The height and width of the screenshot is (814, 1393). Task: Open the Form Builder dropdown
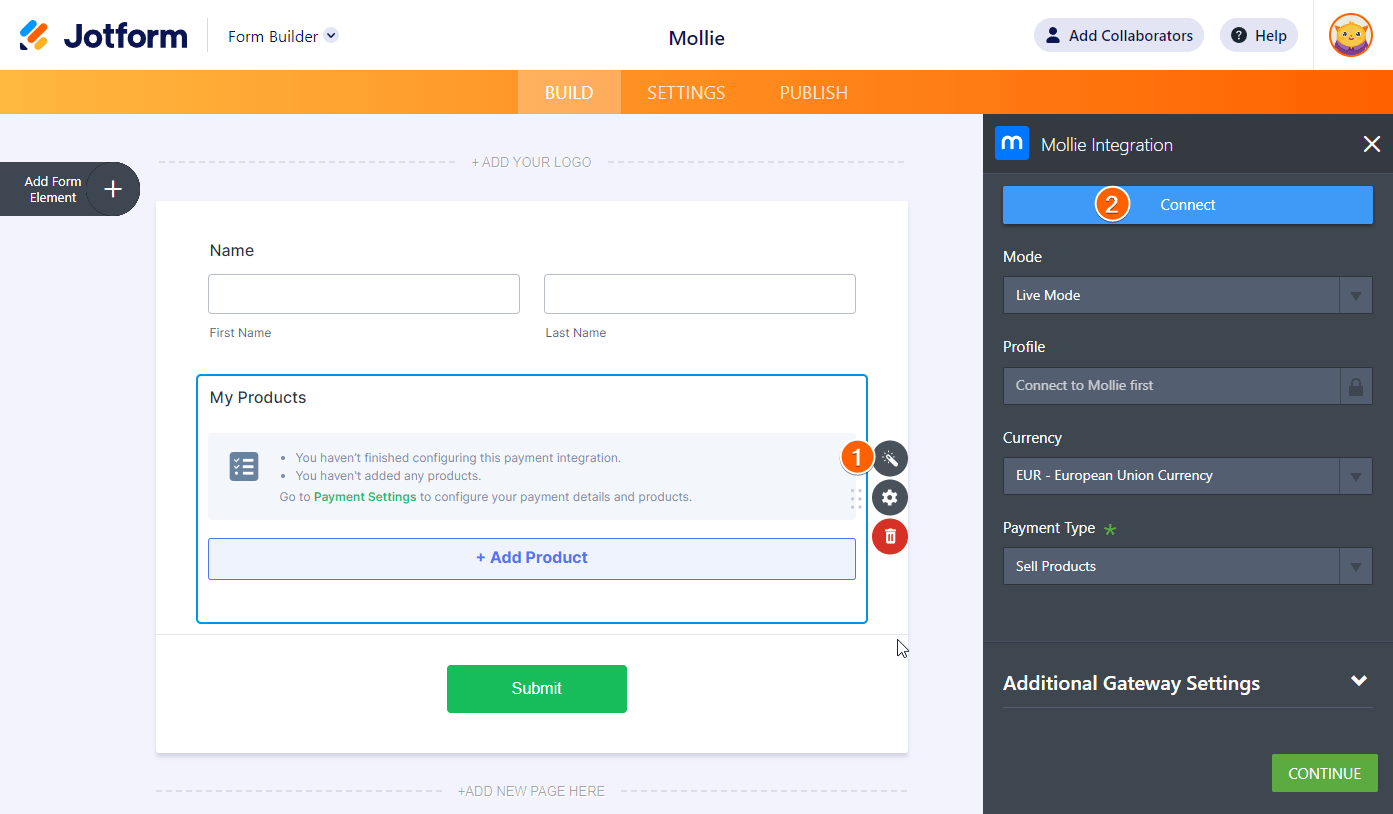click(283, 36)
